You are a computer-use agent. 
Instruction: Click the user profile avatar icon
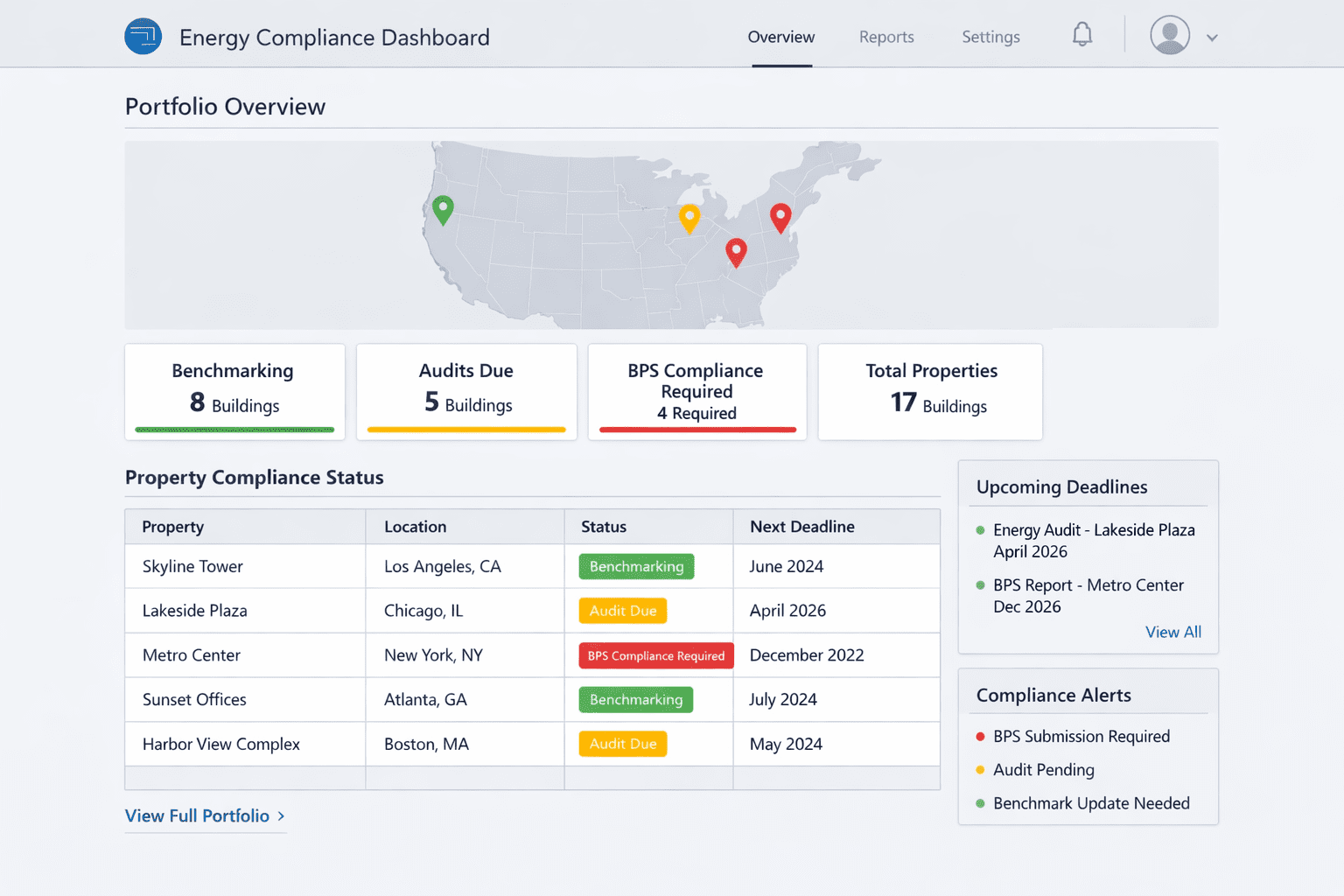point(1169,36)
